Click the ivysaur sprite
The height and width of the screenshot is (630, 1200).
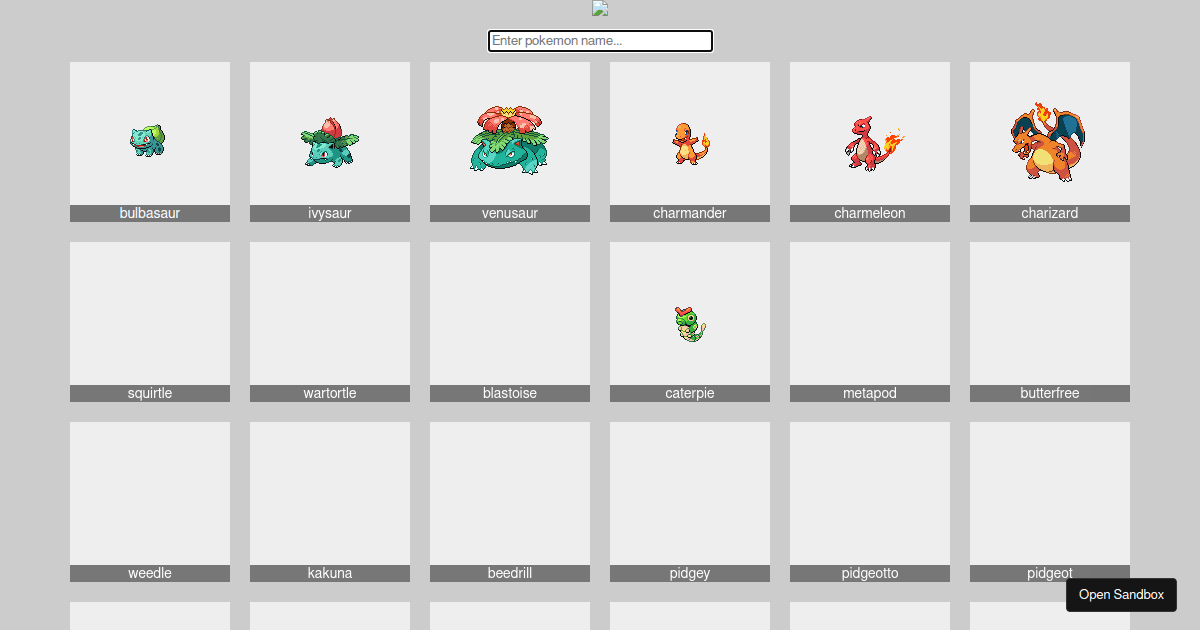[x=330, y=140]
